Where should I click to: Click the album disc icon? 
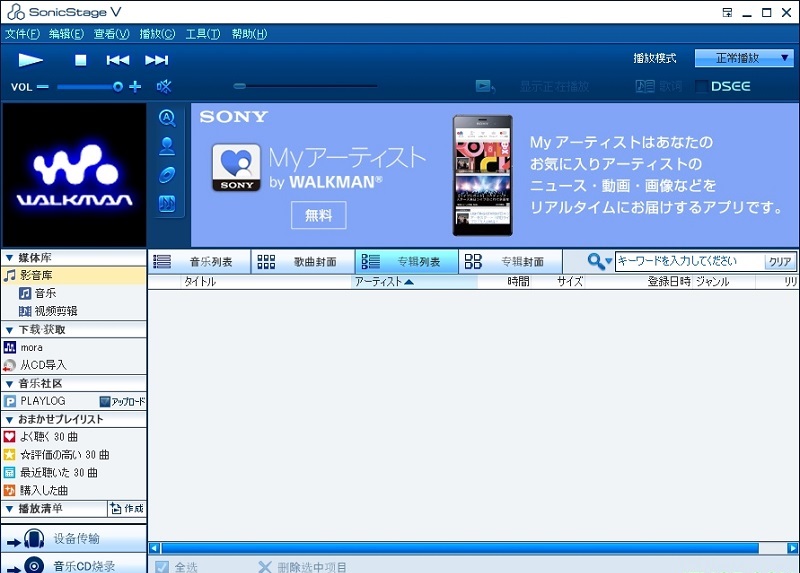[x=167, y=175]
